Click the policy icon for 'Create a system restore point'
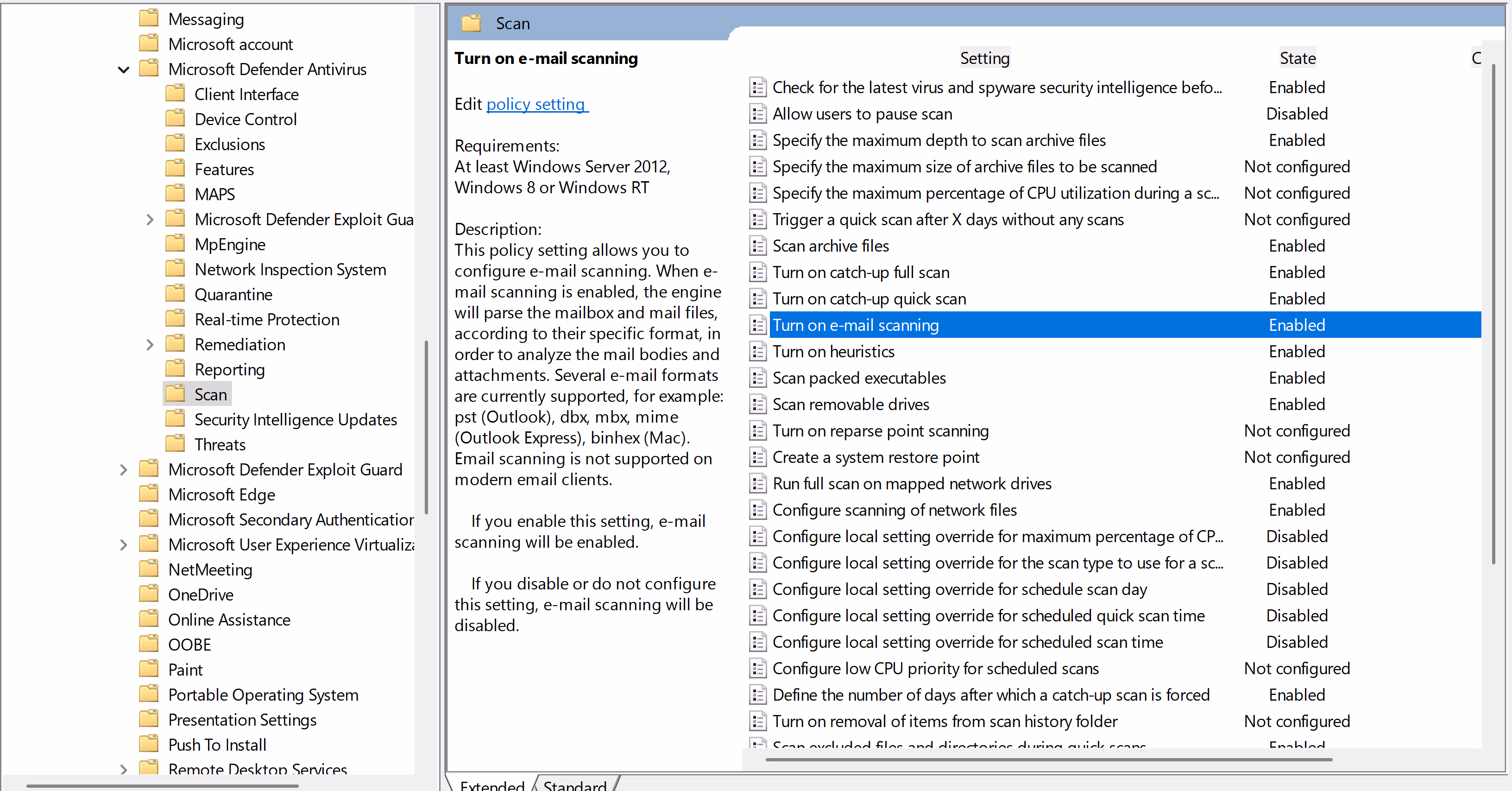Screen dimensions: 1512x791 coord(758,457)
